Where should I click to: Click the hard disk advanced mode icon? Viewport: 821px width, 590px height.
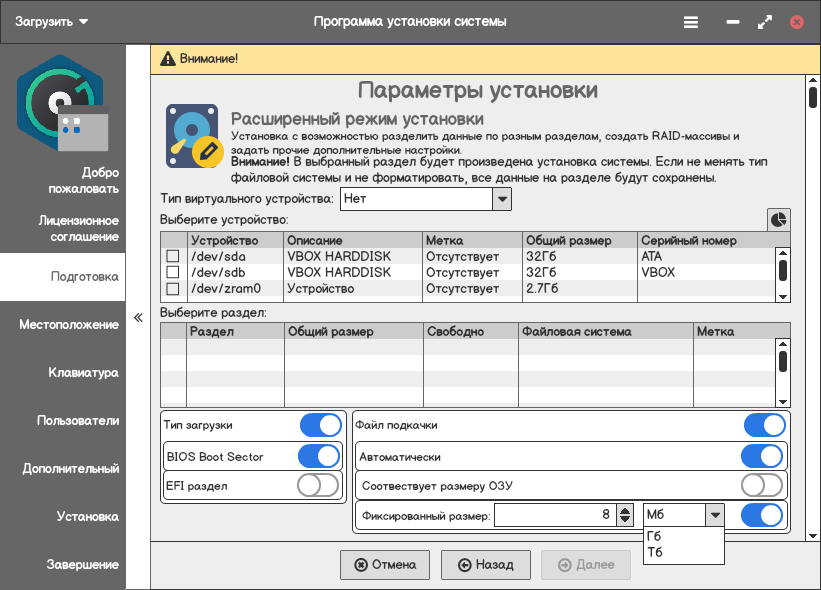194,137
